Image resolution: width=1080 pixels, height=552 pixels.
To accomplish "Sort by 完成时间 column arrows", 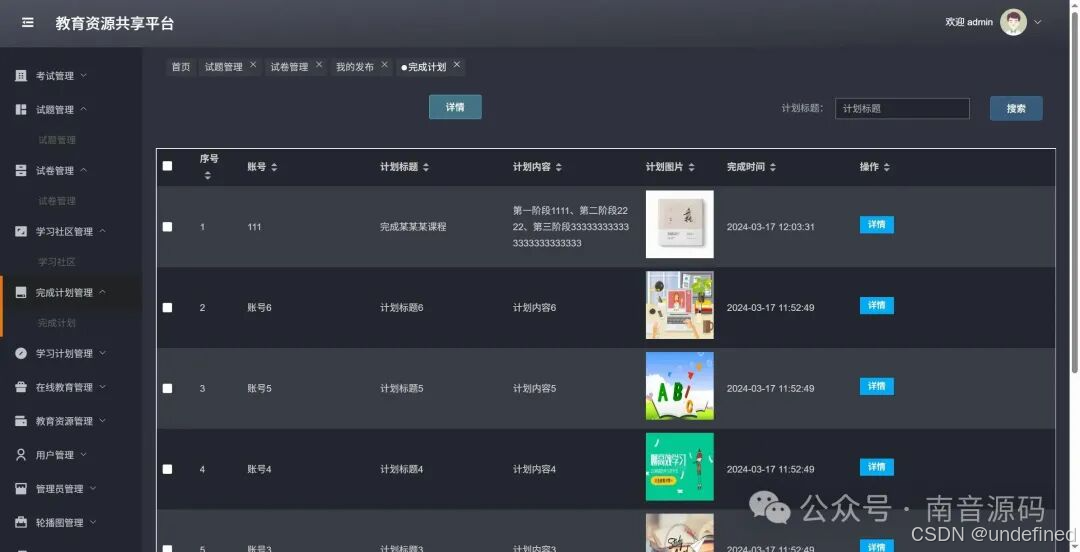I will 773,167.
